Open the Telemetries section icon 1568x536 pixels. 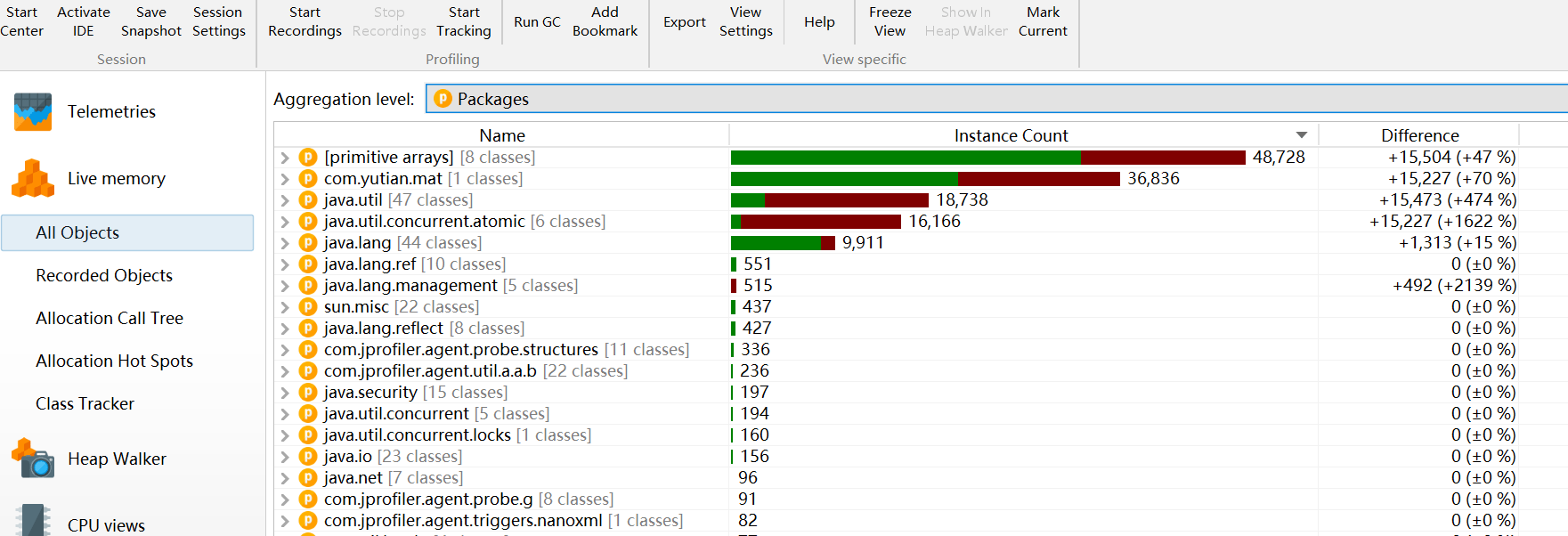(33, 112)
